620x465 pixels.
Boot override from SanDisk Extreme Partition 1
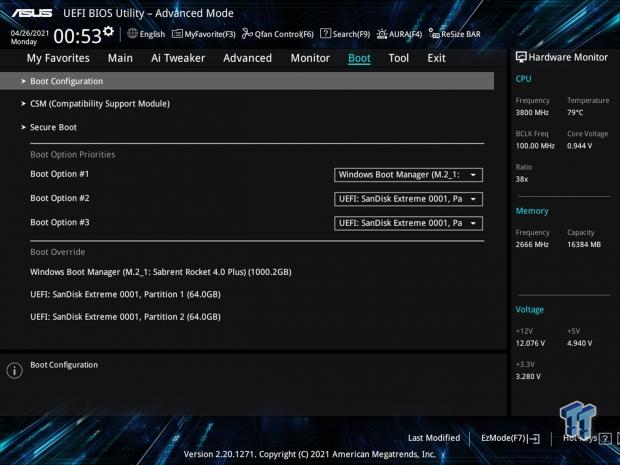pyautogui.click(x=125, y=295)
